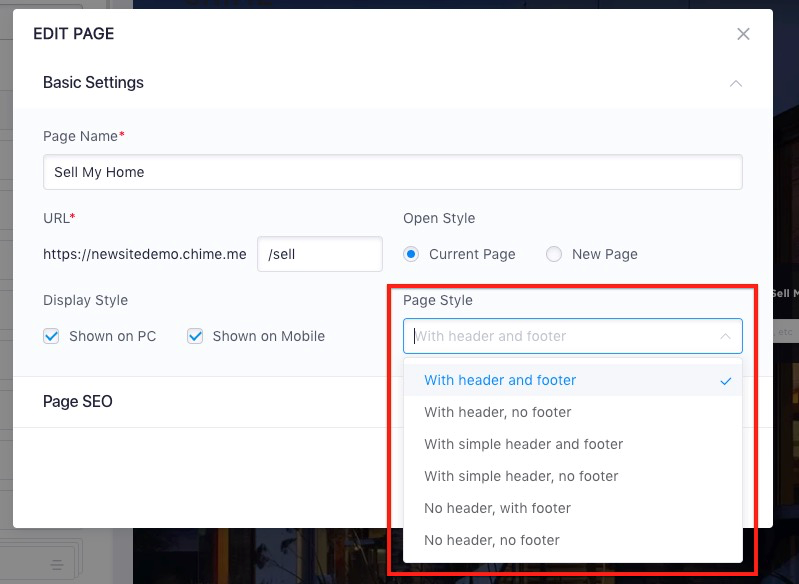
Task: Collapse the Basic Settings section
Action: [735, 83]
